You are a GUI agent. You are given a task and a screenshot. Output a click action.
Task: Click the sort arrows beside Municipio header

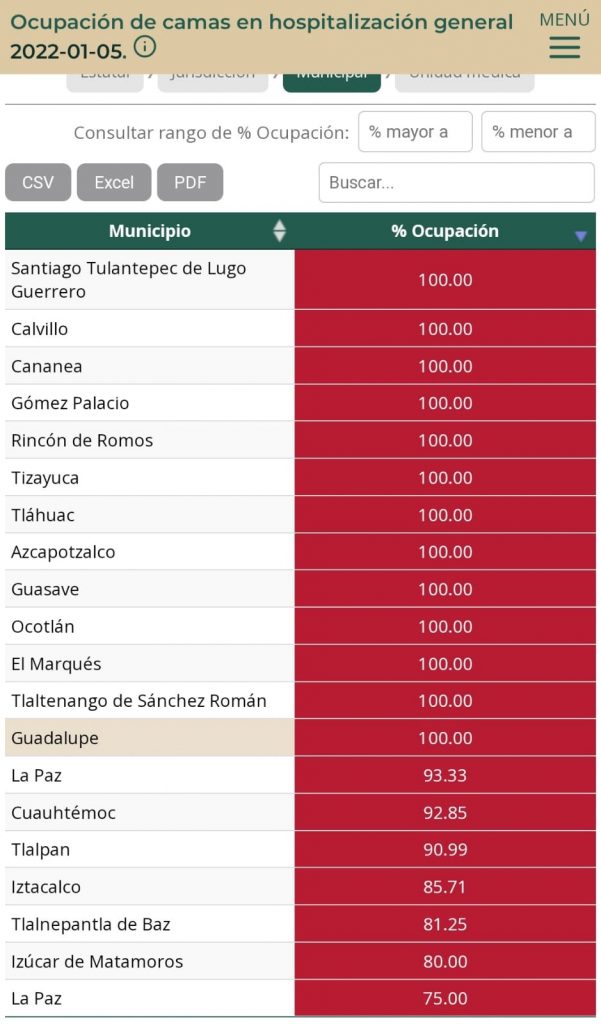(x=279, y=231)
